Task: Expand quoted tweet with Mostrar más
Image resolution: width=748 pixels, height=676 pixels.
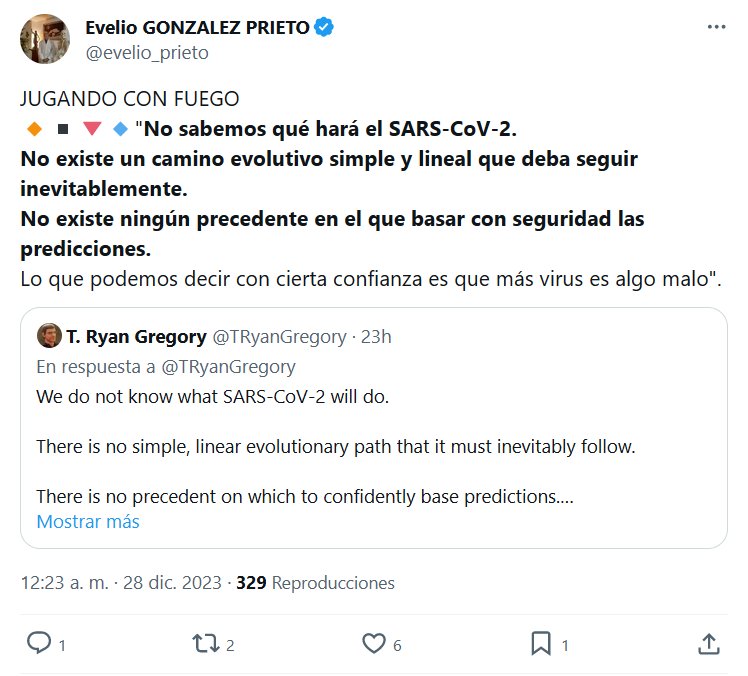Action: [x=88, y=521]
